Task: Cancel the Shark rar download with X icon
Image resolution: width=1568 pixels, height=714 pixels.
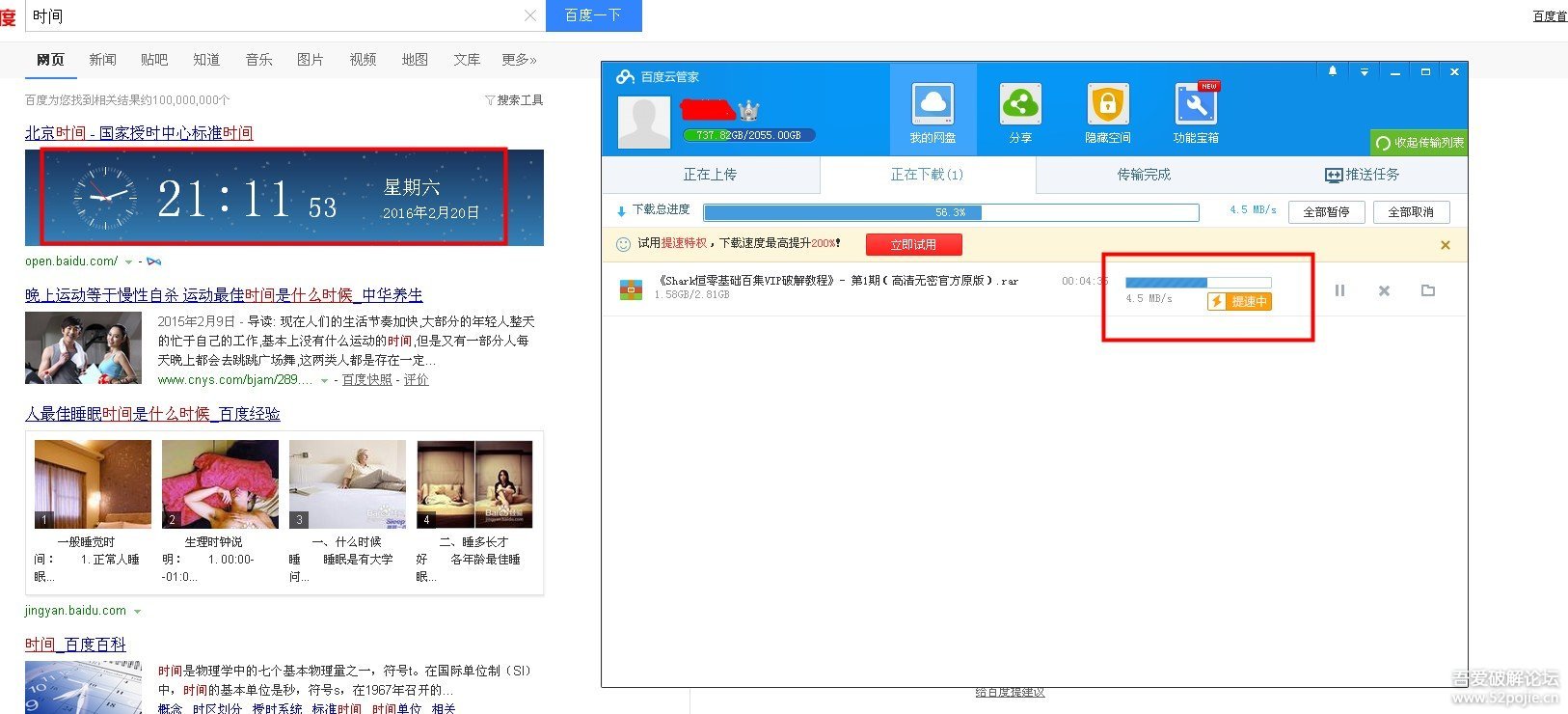Action: pos(1384,290)
